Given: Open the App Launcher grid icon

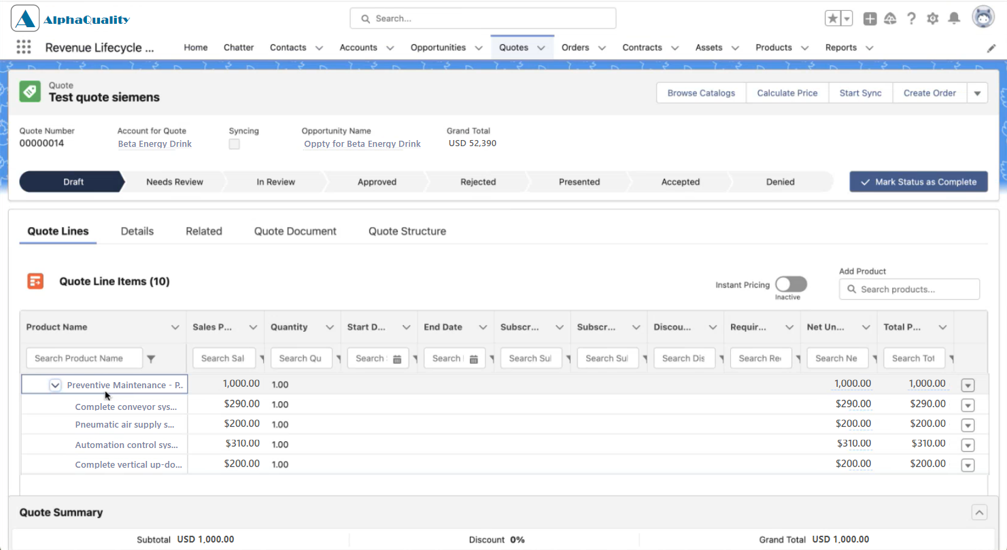Looking at the screenshot, I should click(24, 47).
